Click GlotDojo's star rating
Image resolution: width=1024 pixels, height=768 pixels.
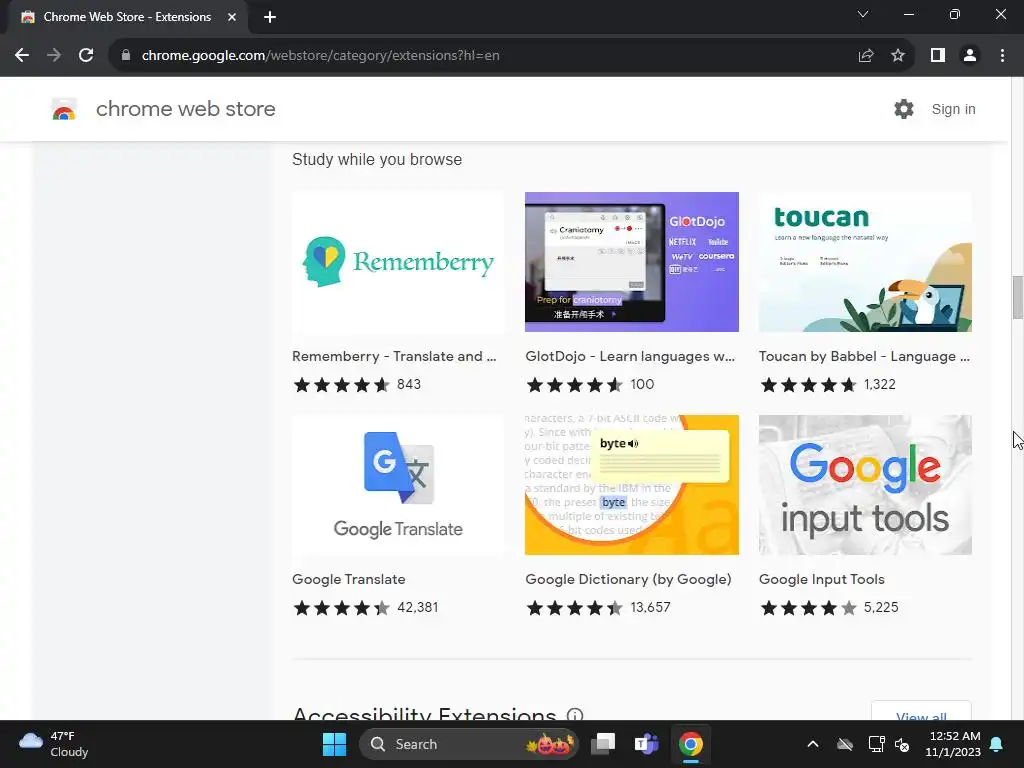[x=575, y=385]
